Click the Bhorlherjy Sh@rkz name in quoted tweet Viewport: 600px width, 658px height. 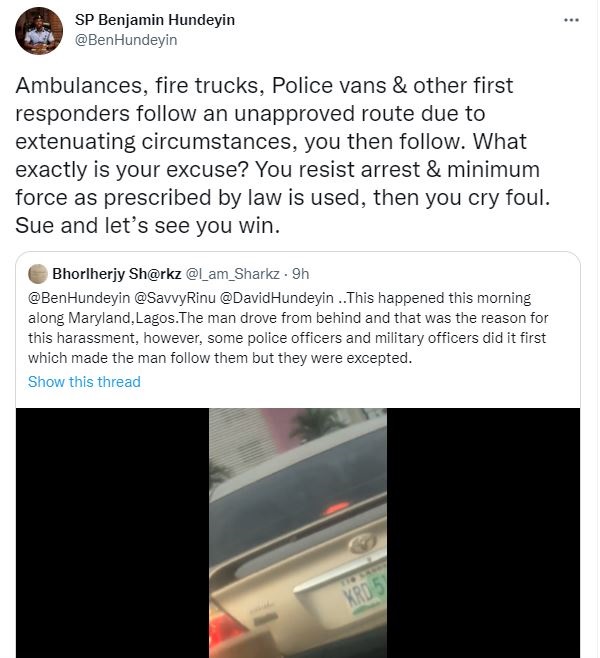click(x=117, y=274)
